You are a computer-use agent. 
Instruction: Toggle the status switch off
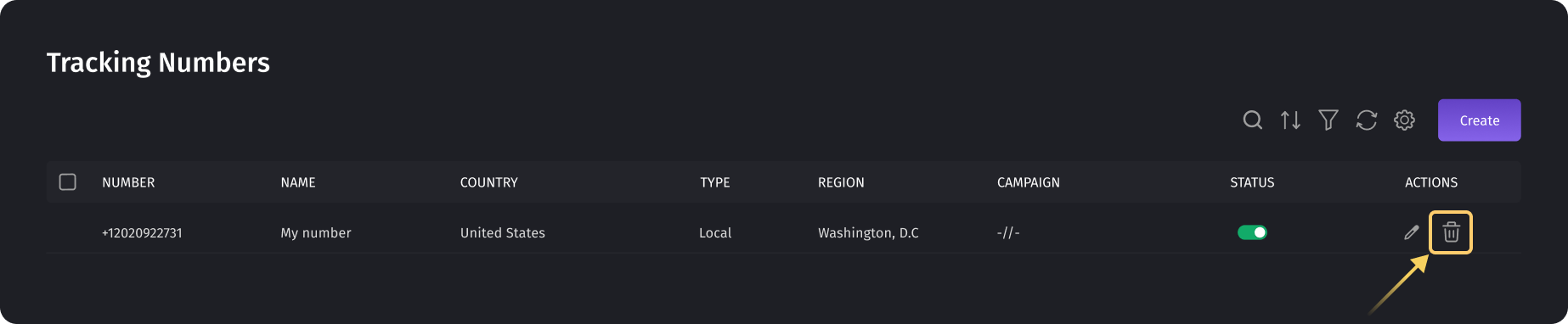tap(1252, 232)
